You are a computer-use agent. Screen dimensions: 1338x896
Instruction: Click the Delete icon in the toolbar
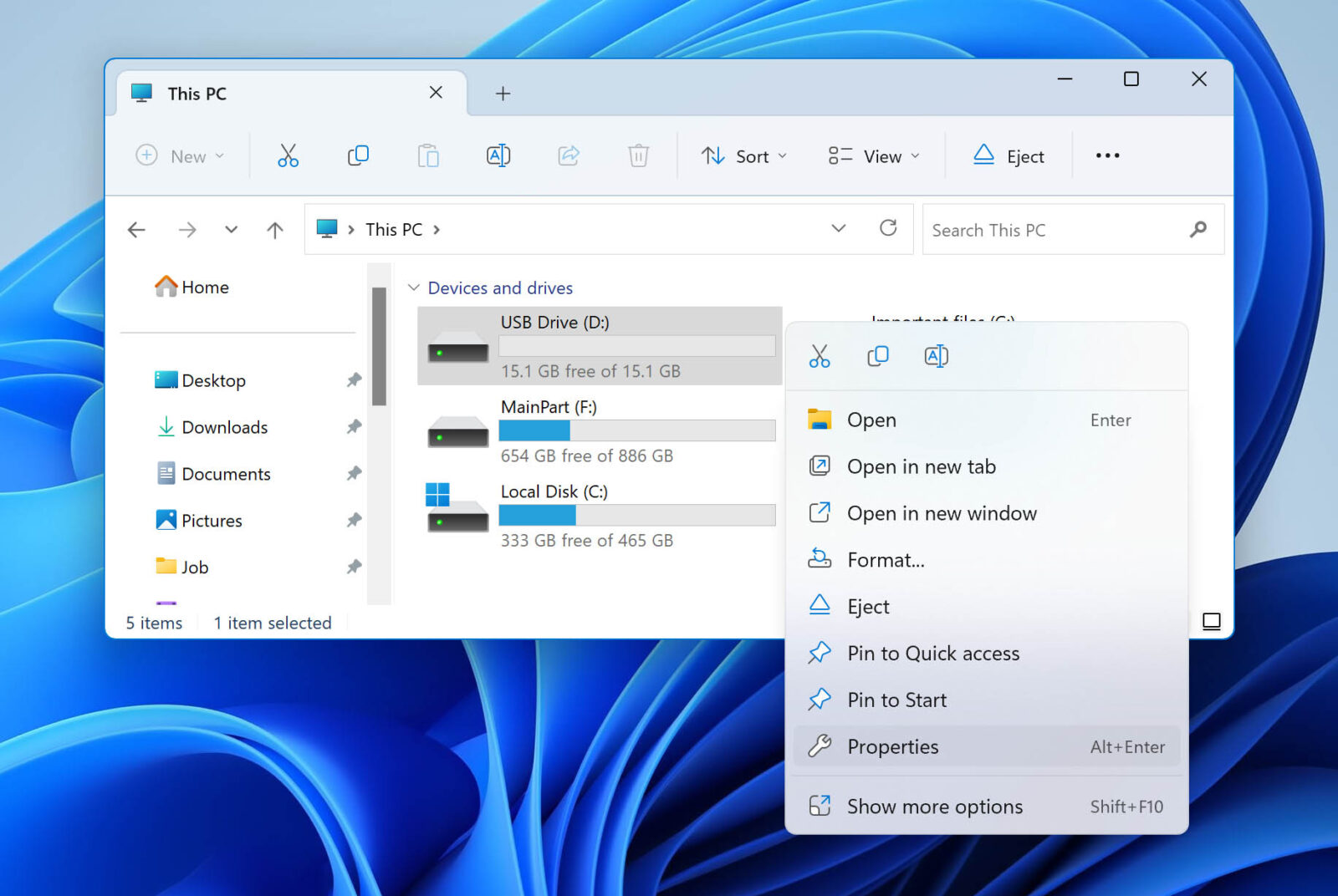point(638,155)
